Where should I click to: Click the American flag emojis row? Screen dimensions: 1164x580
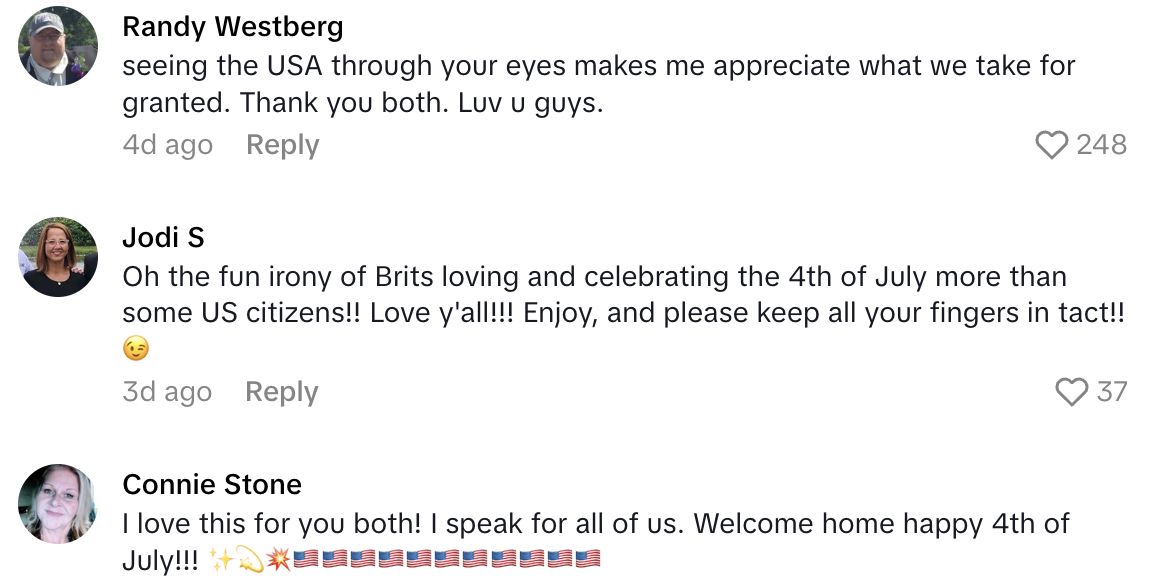[447, 560]
